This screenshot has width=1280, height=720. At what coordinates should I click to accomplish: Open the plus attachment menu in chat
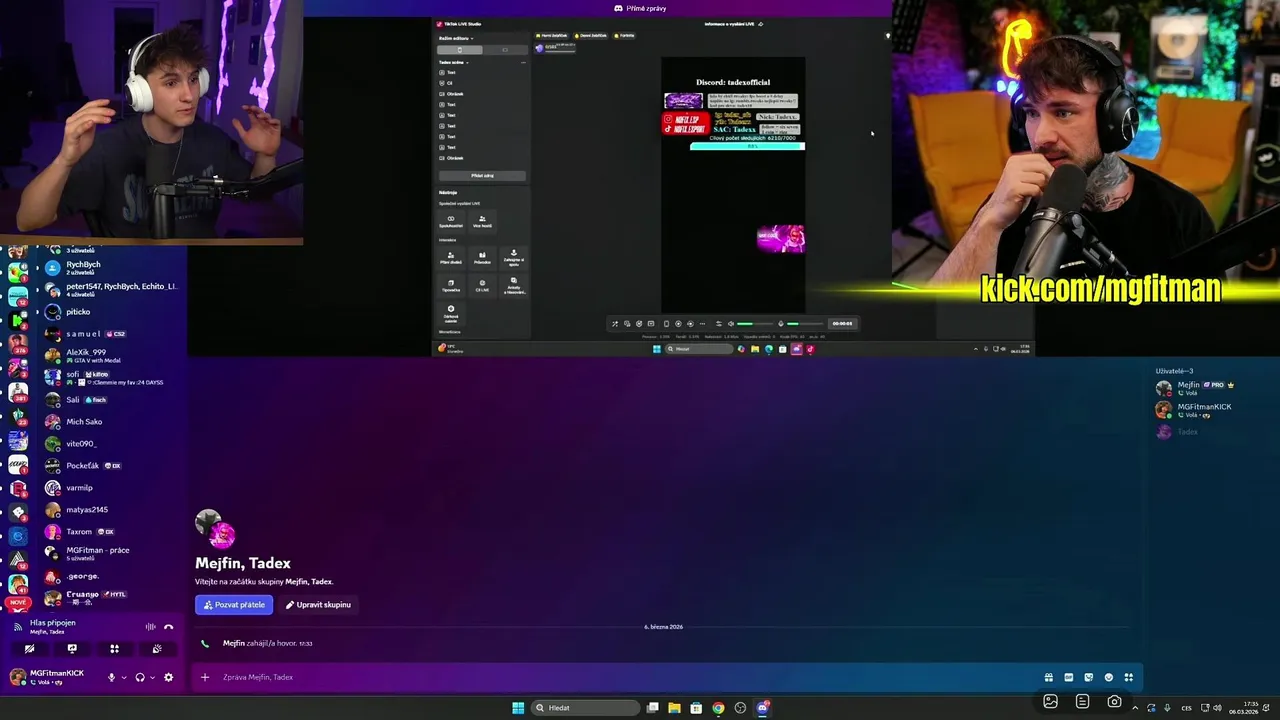tap(205, 677)
